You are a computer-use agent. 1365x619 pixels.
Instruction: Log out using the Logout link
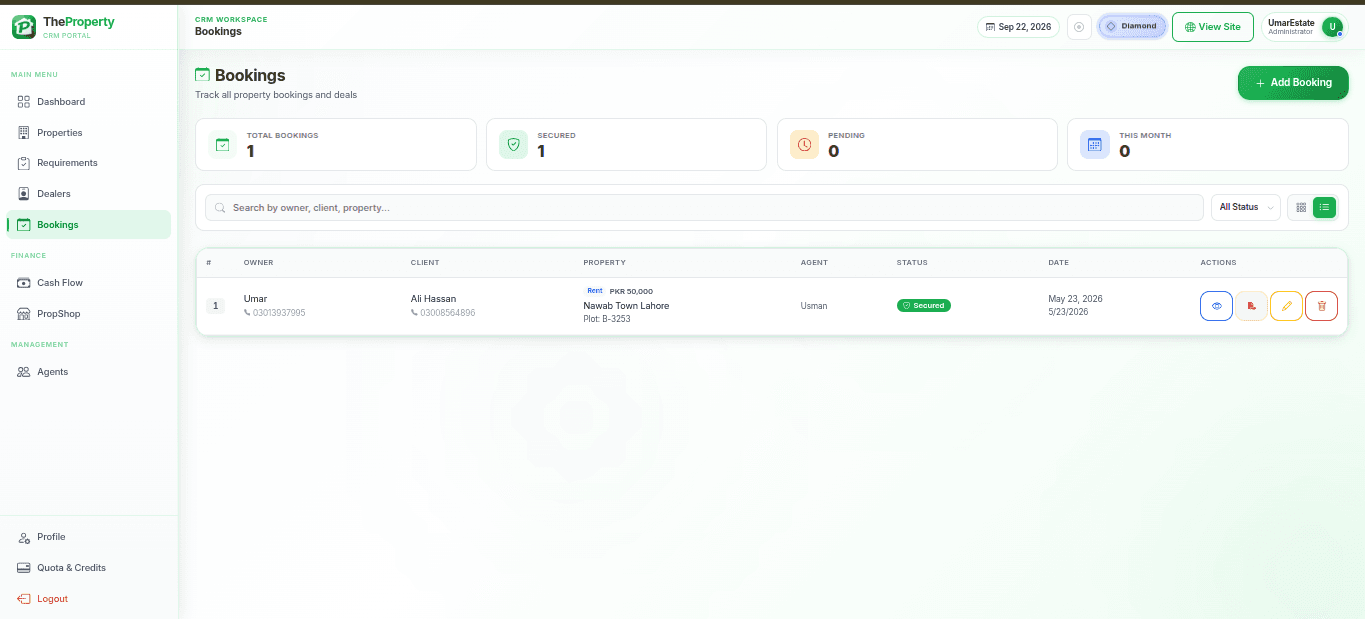88,599
